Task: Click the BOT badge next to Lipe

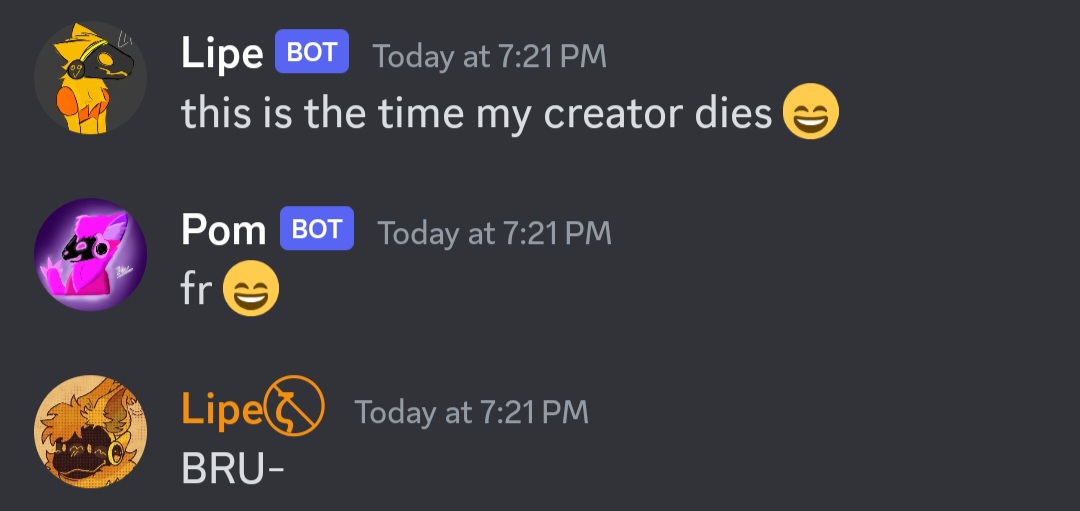Action: [312, 53]
